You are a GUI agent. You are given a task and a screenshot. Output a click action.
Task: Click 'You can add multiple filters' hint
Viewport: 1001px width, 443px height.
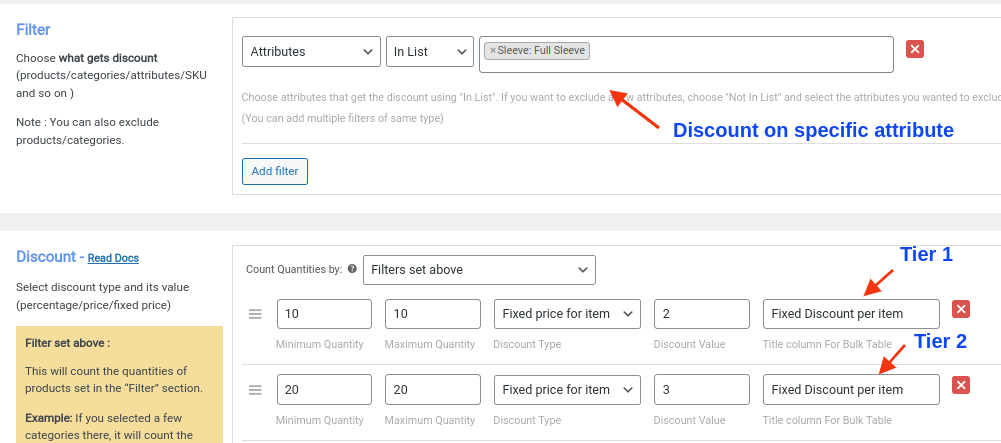342,118
